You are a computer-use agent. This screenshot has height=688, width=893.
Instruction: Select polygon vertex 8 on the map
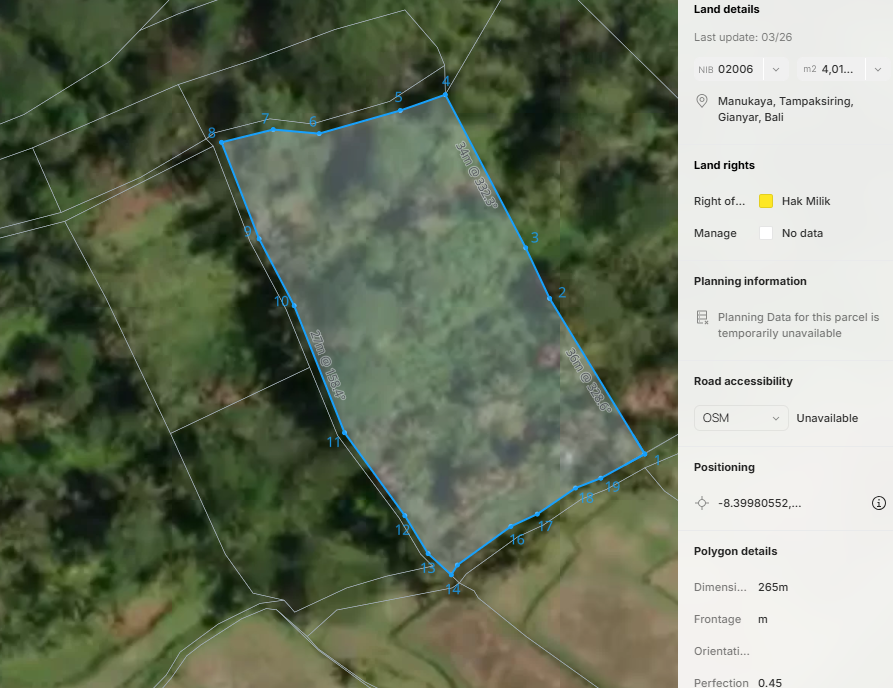[222, 142]
